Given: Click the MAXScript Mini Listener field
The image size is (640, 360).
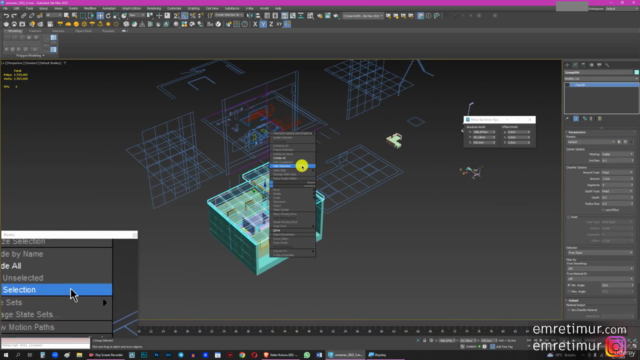Looking at the screenshot, I should point(45,345).
